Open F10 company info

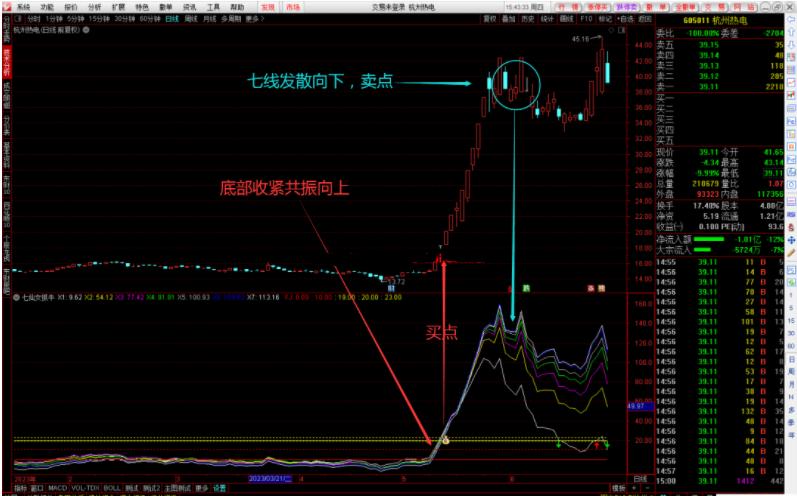(x=586, y=19)
